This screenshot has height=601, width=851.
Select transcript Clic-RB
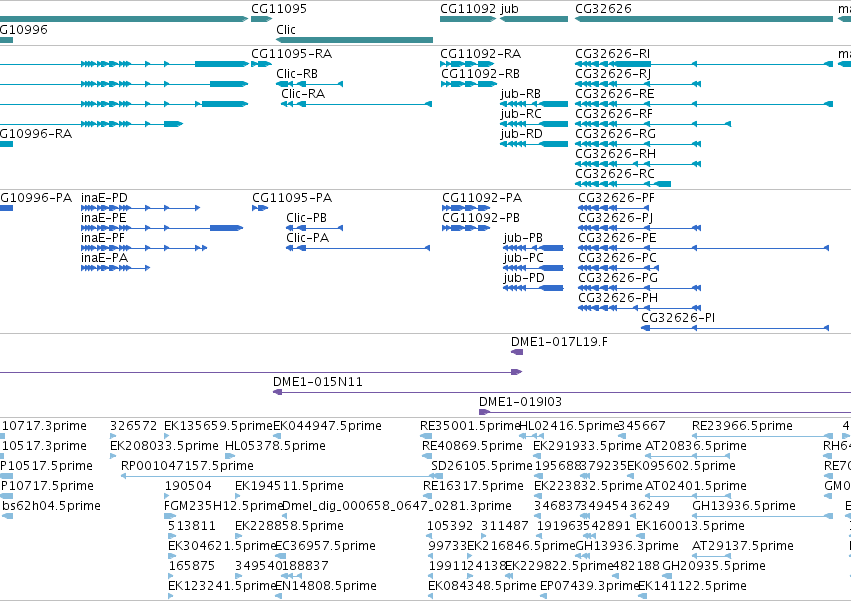297,74
